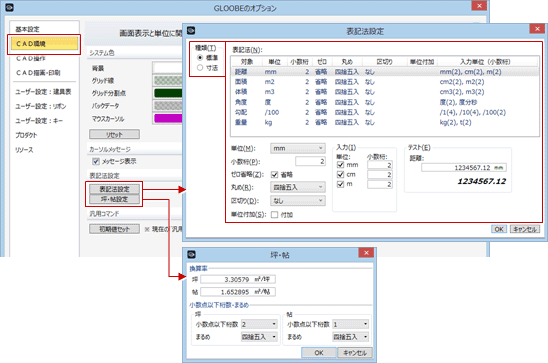Open the 単位 mm dropdown

tap(298, 148)
